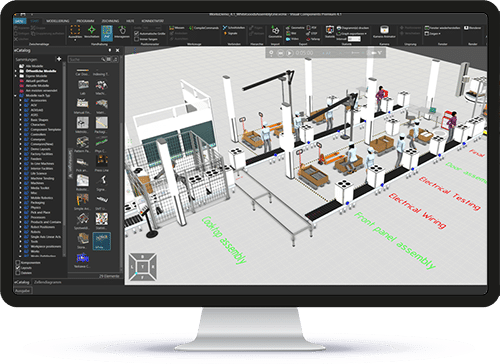This screenshot has height=364, width=500.
Task: Switch to the Programm tab
Action: coord(85,21)
